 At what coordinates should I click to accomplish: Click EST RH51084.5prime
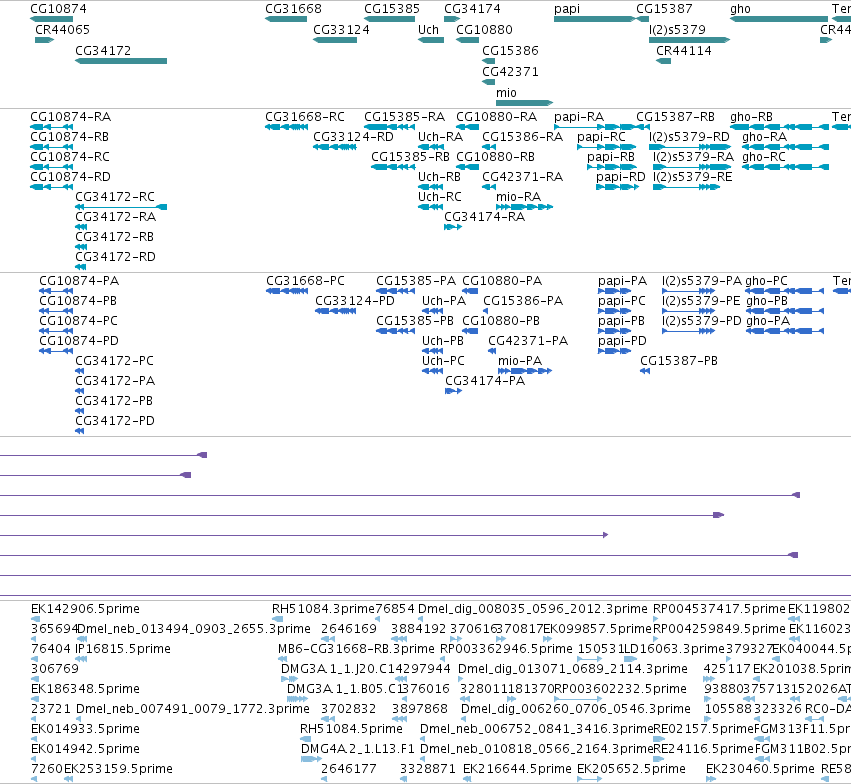[x=351, y=729]
